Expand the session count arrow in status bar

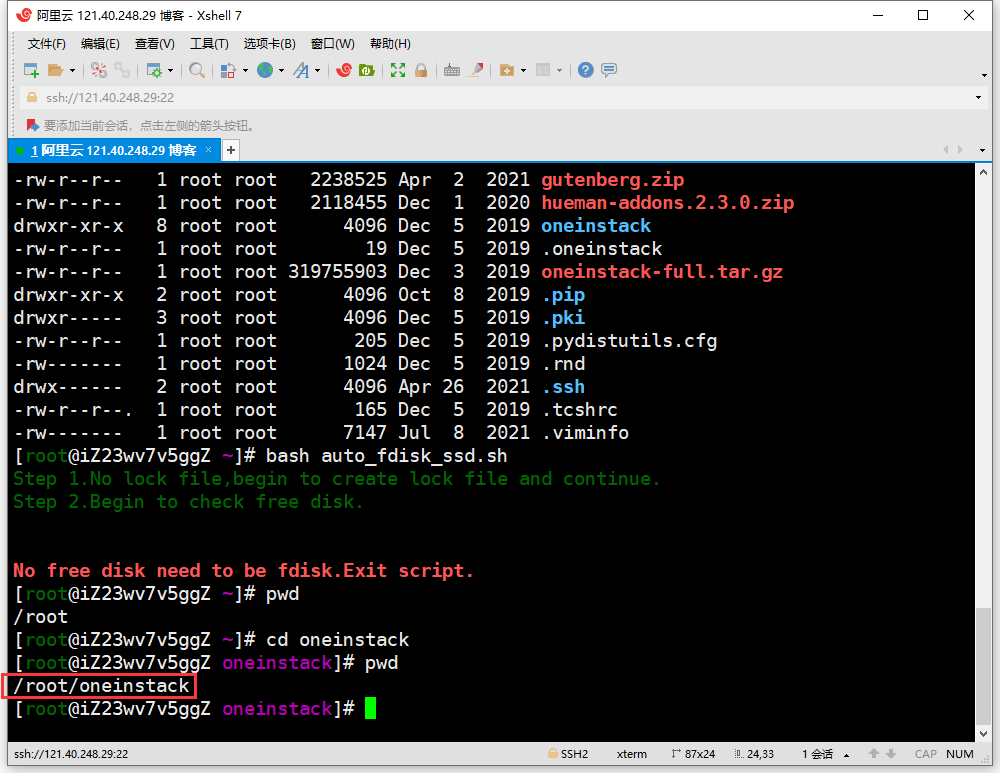847,755
